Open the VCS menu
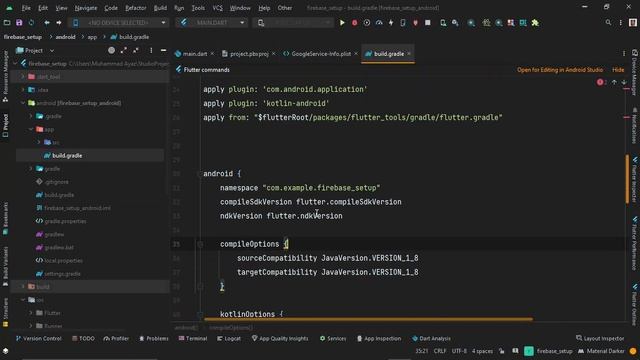Screen dimensions: 640x360 [218, 8]
